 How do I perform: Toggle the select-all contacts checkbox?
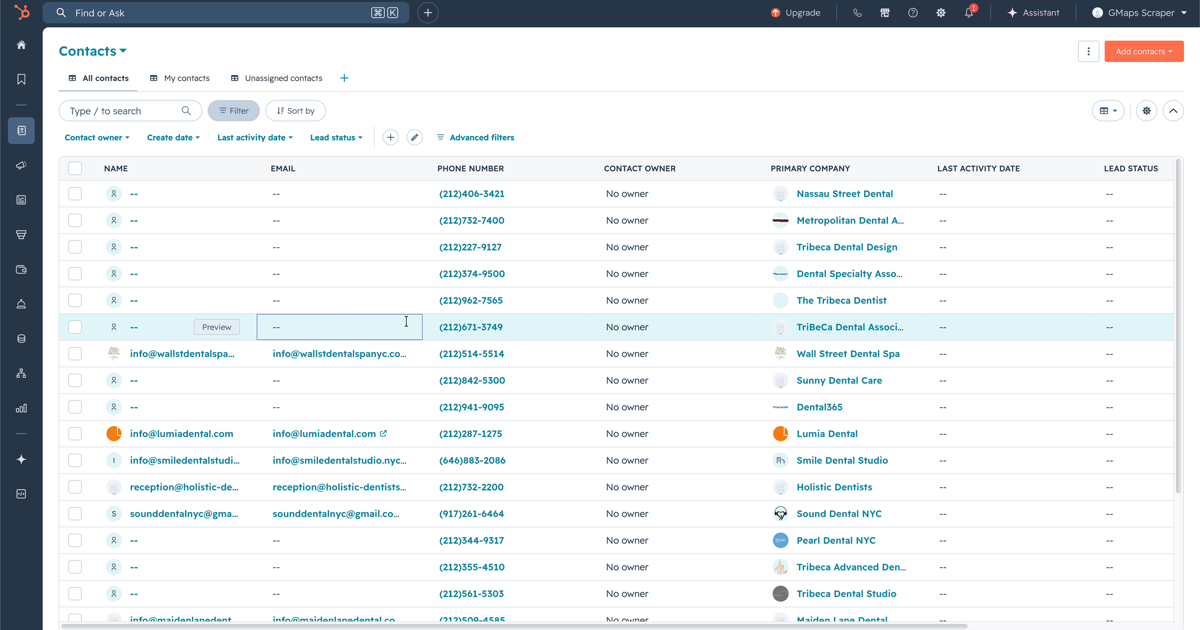point(75,168)
